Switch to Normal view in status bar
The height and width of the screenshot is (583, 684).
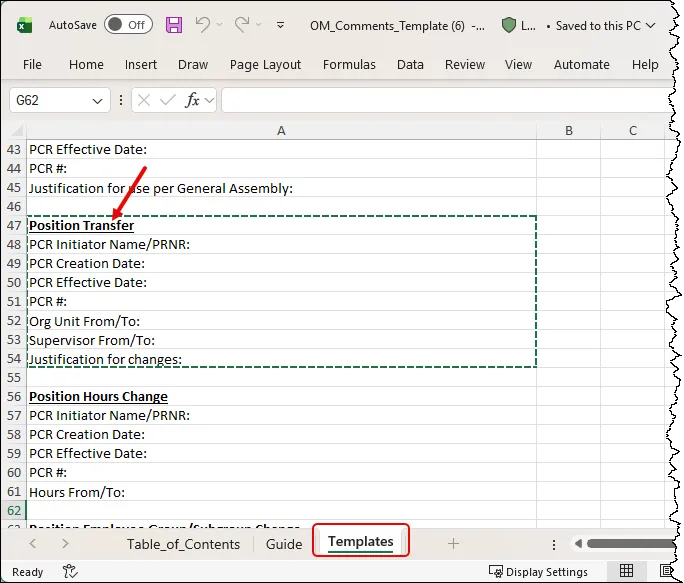(x=626, y=571)
